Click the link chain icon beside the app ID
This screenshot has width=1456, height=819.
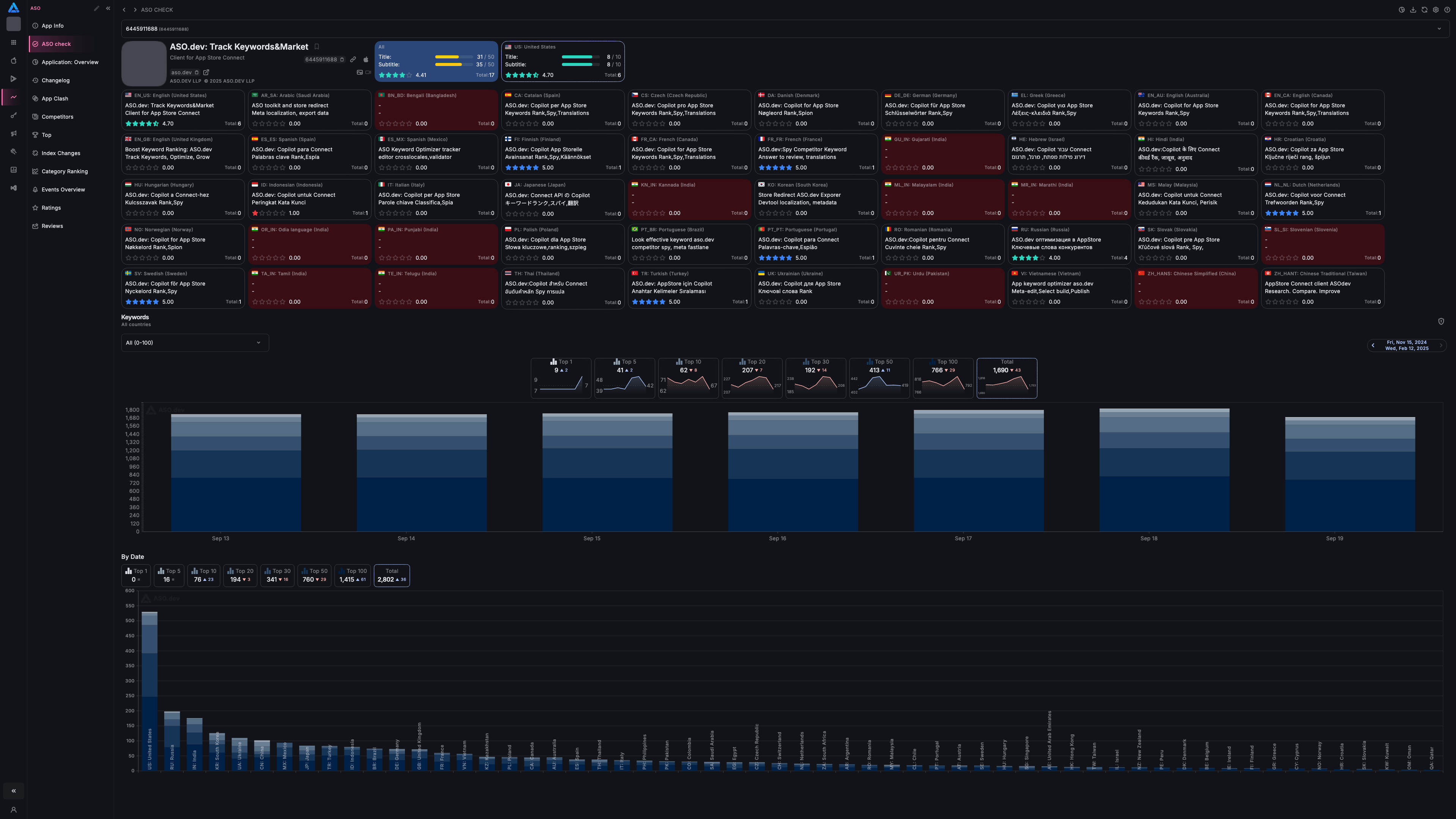(353, 60)
